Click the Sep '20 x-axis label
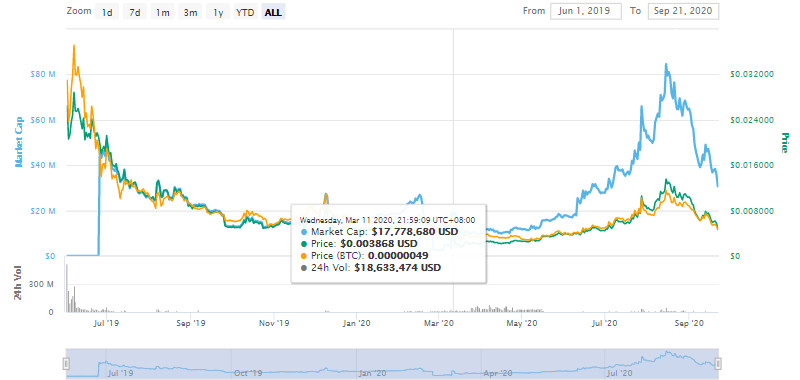800x380 pixels. (689, 323)
